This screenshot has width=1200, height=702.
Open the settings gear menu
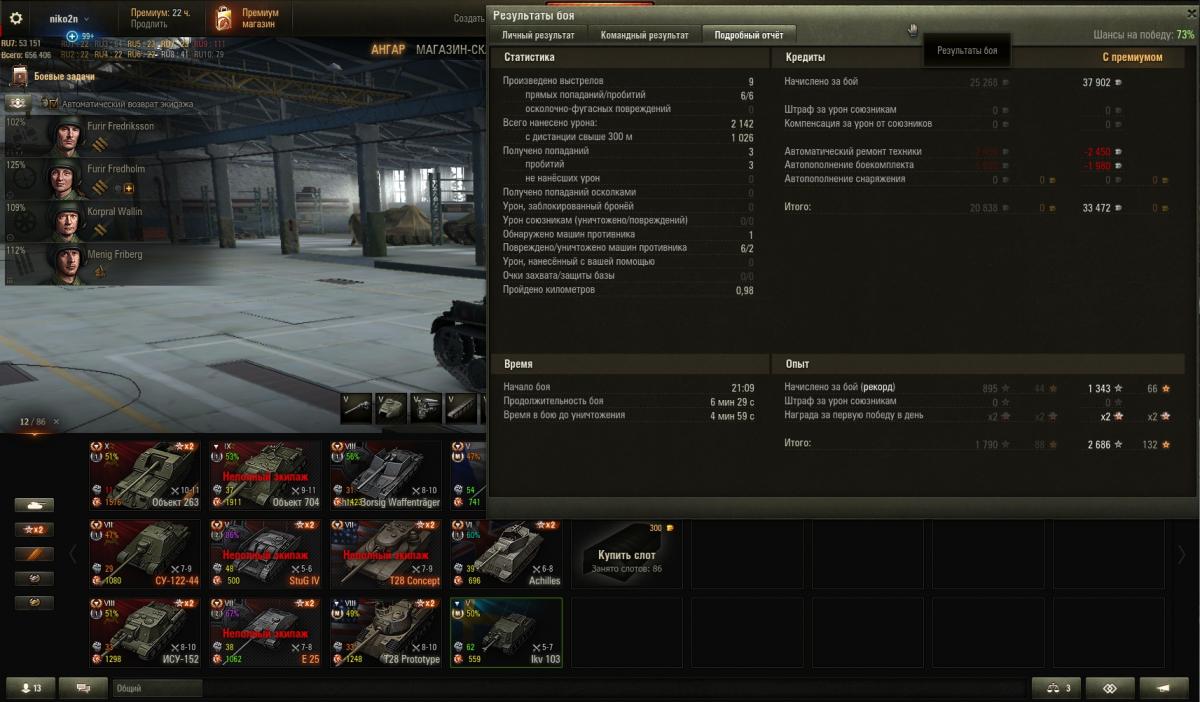click(16, 18)
